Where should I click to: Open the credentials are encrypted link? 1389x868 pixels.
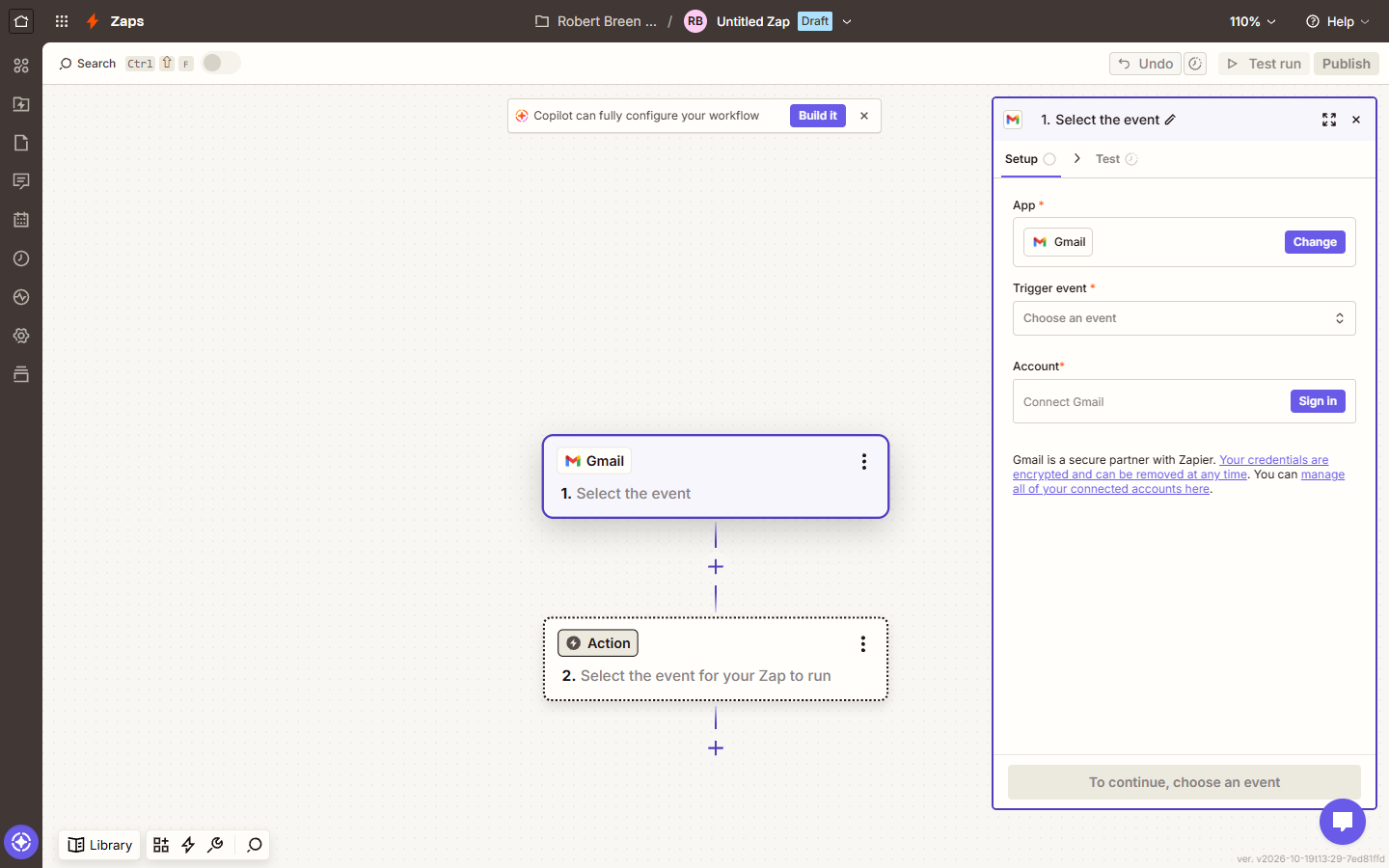coord(1171,467)
